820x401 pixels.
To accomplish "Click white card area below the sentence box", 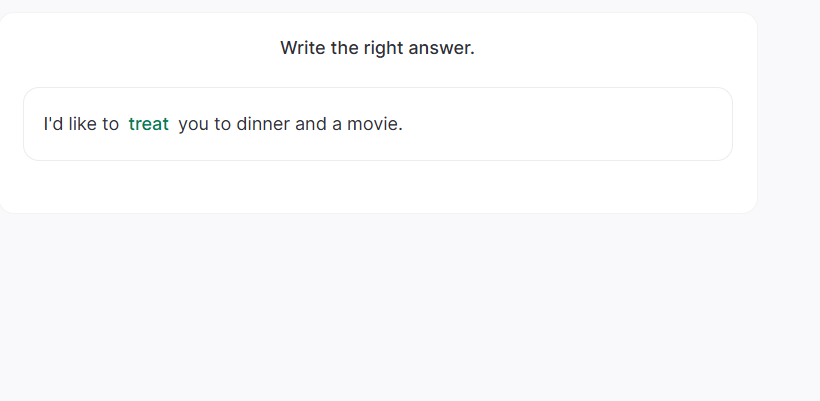I will click(x=378, y=186).
